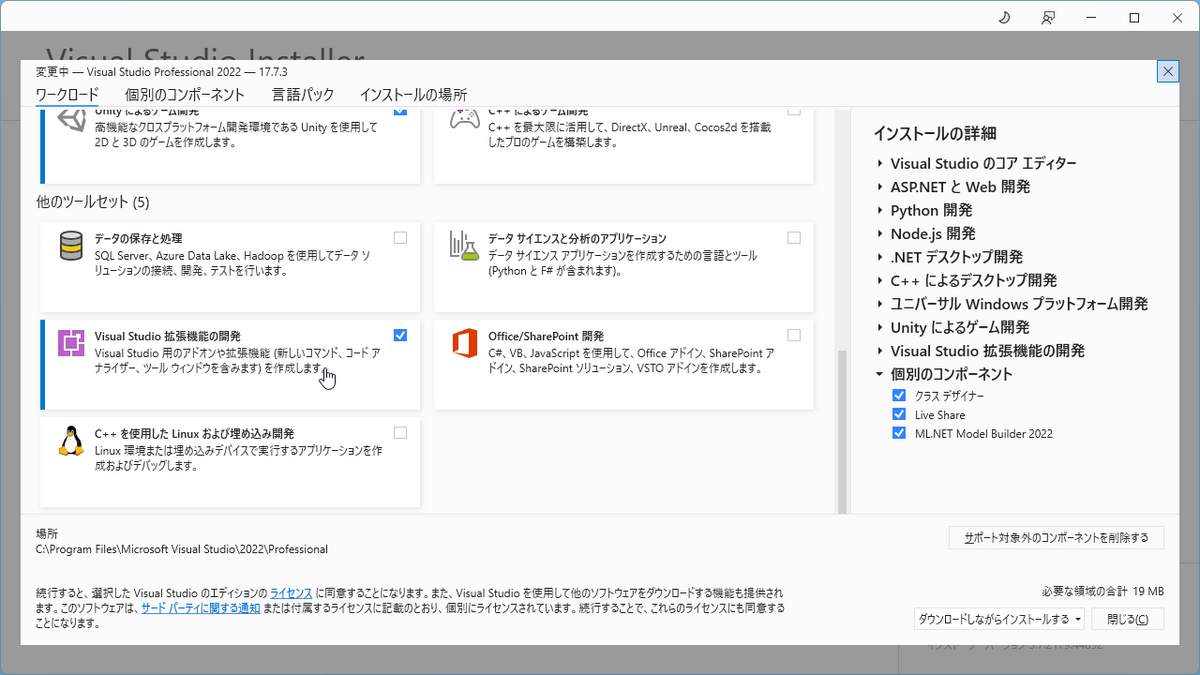Uncheck ML.NET Model Builder 2022 component
The width and height of the screenshot is (1200, 675).
[898, 433]
